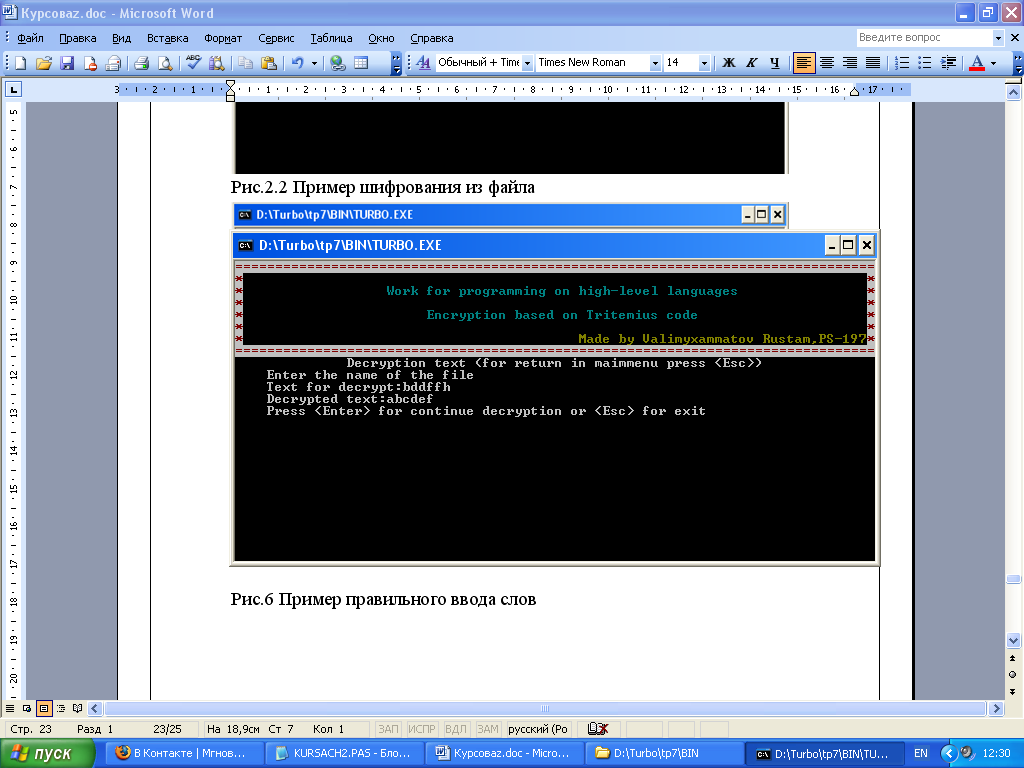Toggle underline formatting Ч

pos(775,63)
